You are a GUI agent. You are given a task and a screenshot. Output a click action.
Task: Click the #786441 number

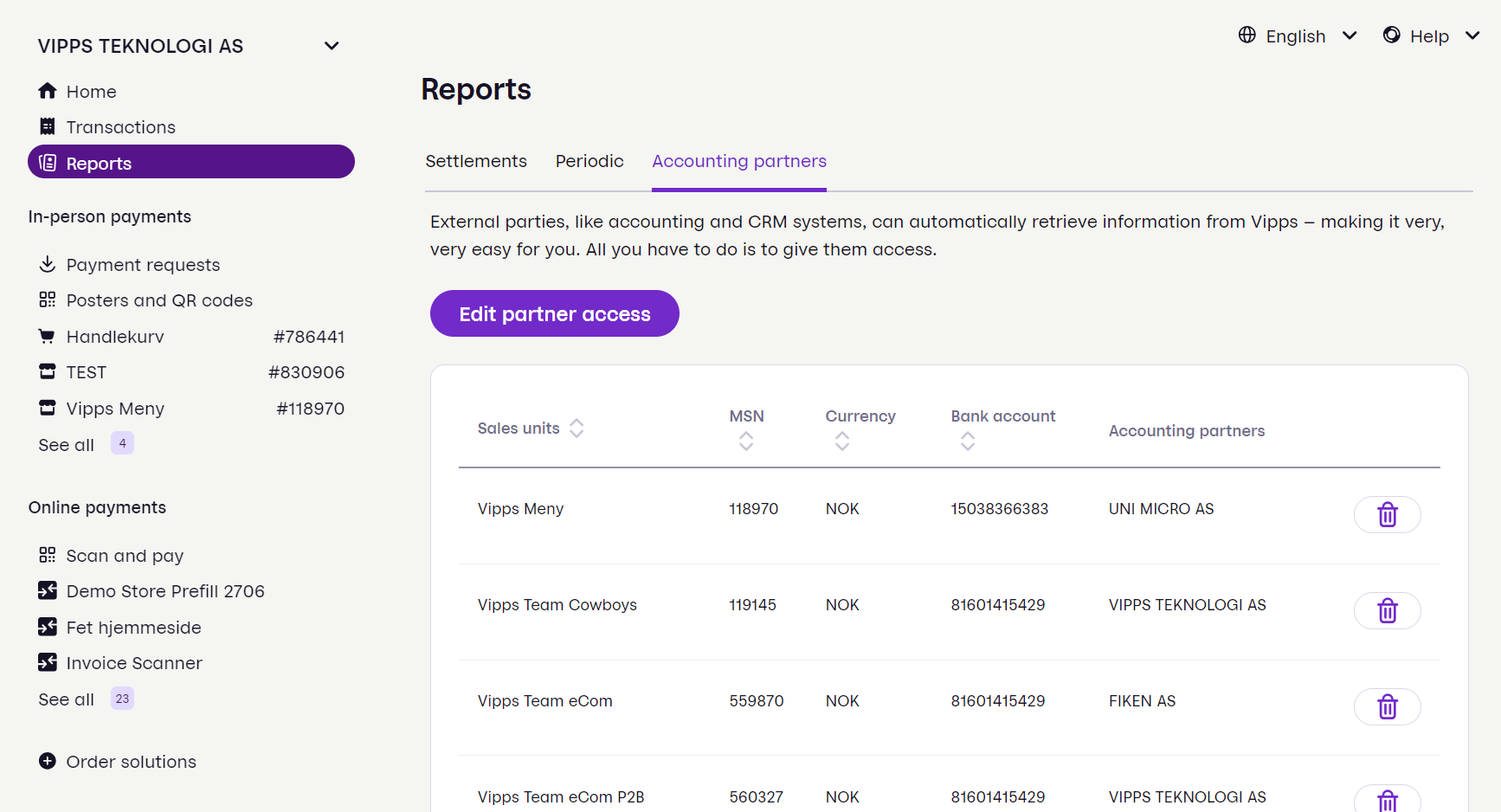309,337
